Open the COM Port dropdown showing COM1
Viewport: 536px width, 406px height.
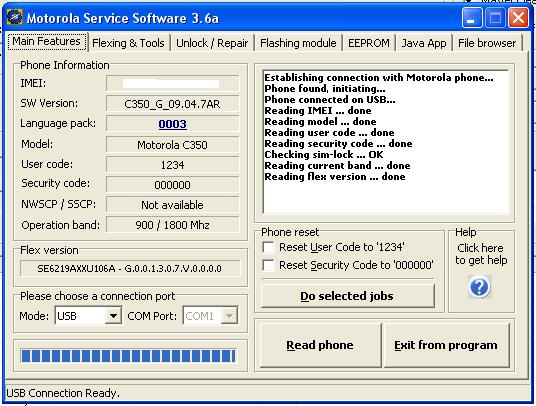point(229,316)
